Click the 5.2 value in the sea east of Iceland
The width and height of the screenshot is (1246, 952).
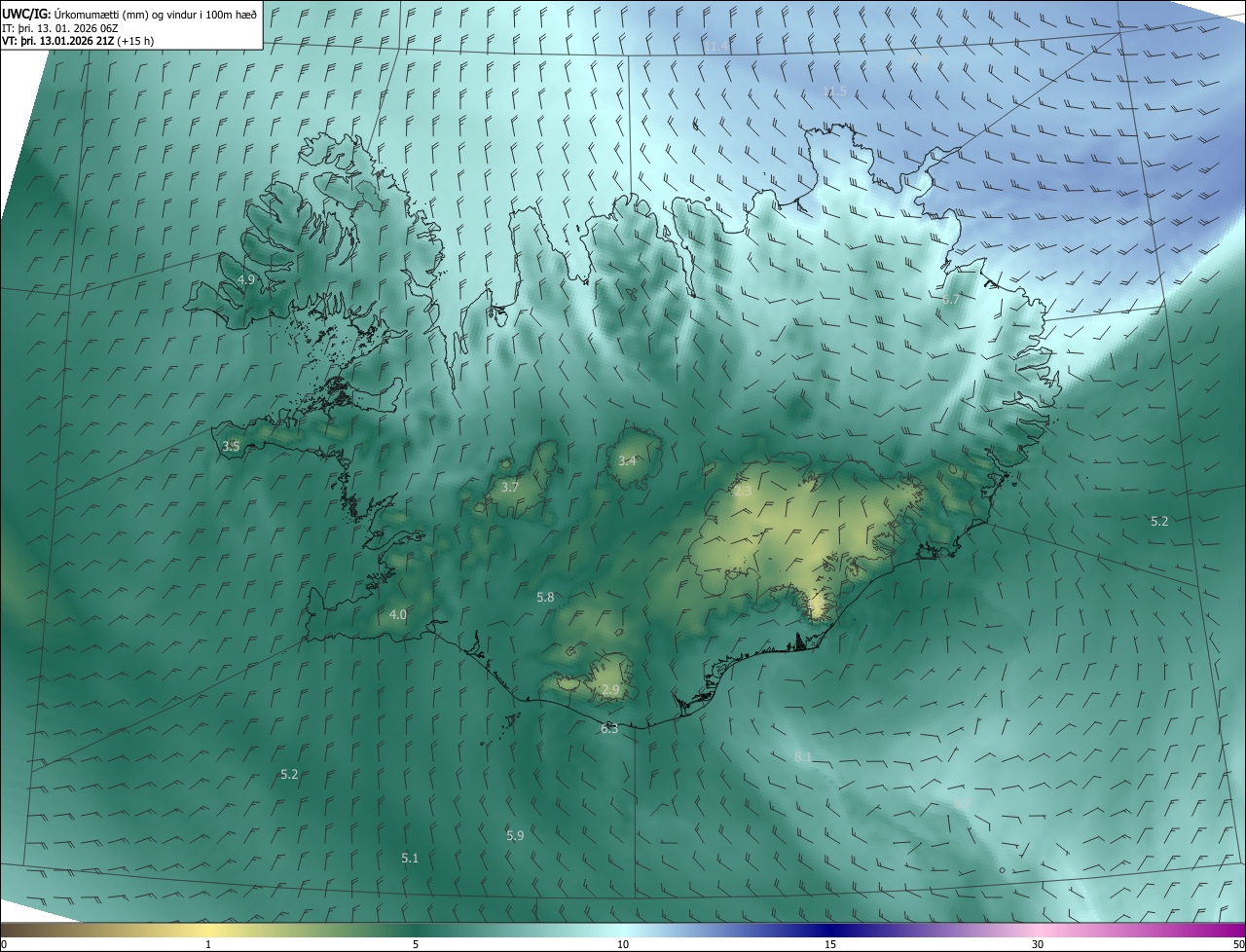pos(1159,522)
